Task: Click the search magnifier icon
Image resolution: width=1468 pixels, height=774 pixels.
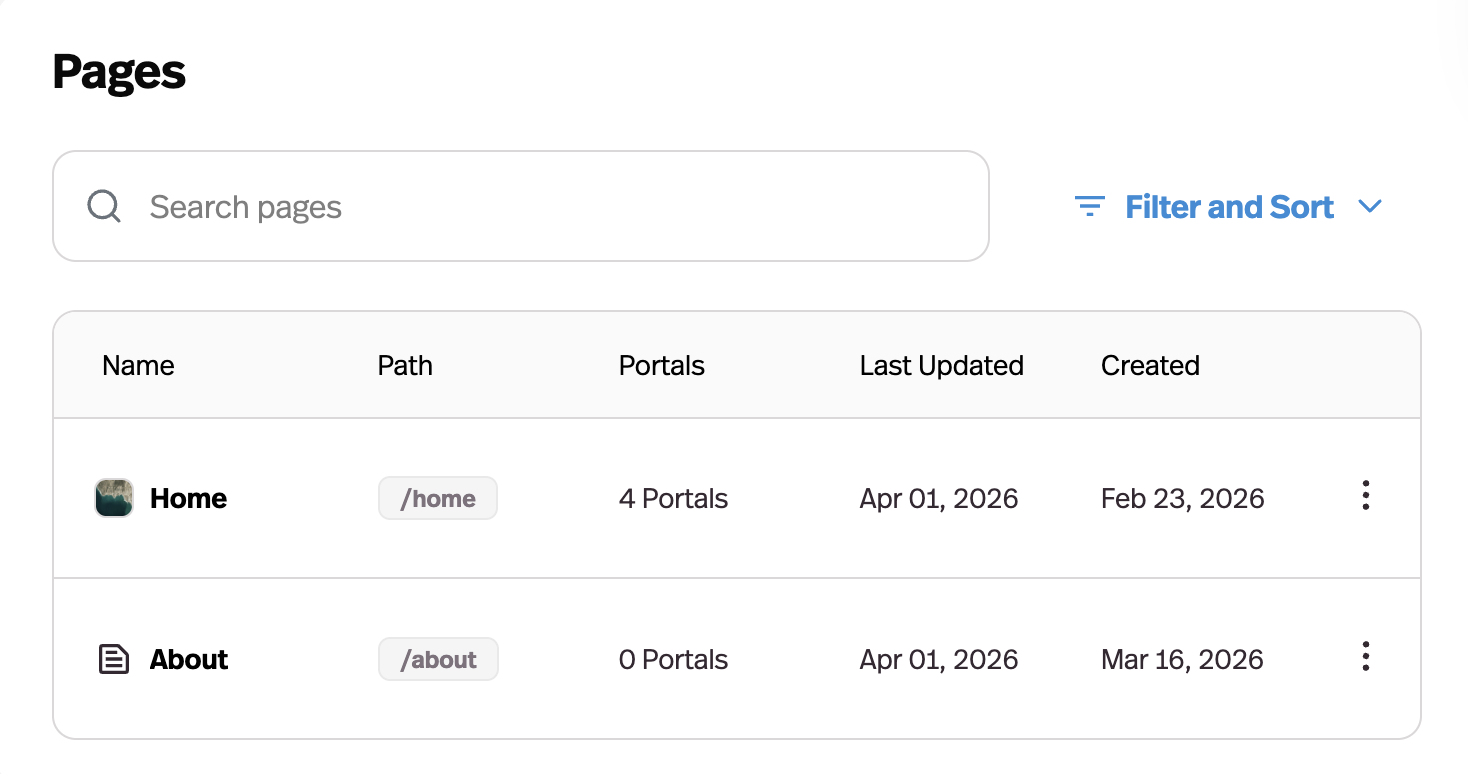Action: coord(103,206)
